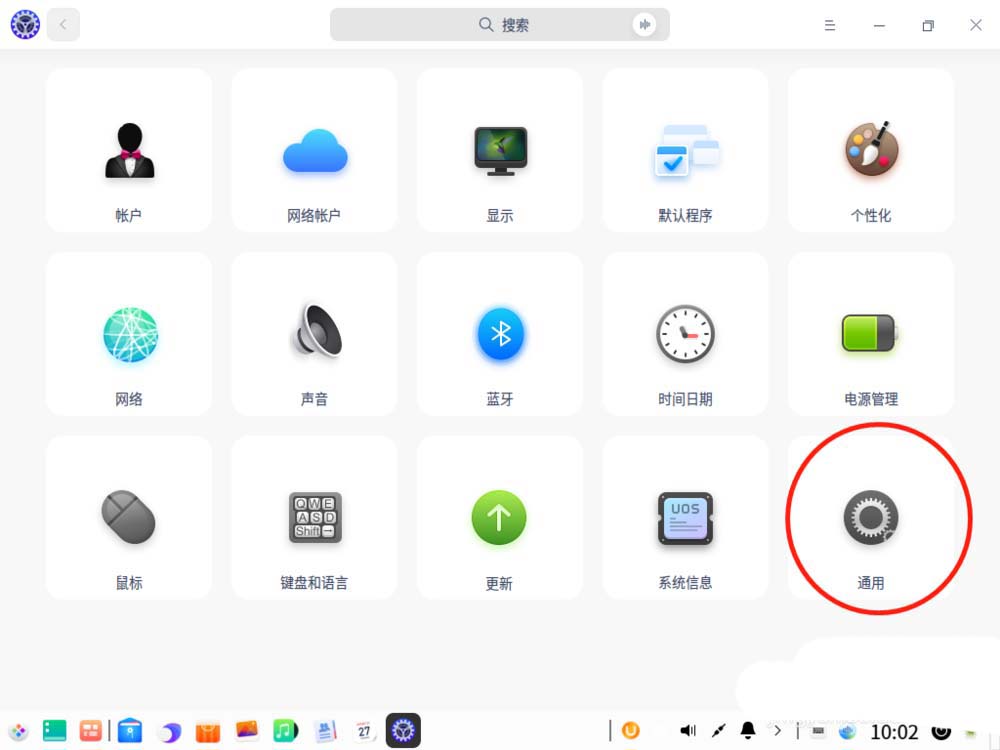
Task: Open the 蓝牙 Bluetooth settings
Action: [x=500, y=334]
